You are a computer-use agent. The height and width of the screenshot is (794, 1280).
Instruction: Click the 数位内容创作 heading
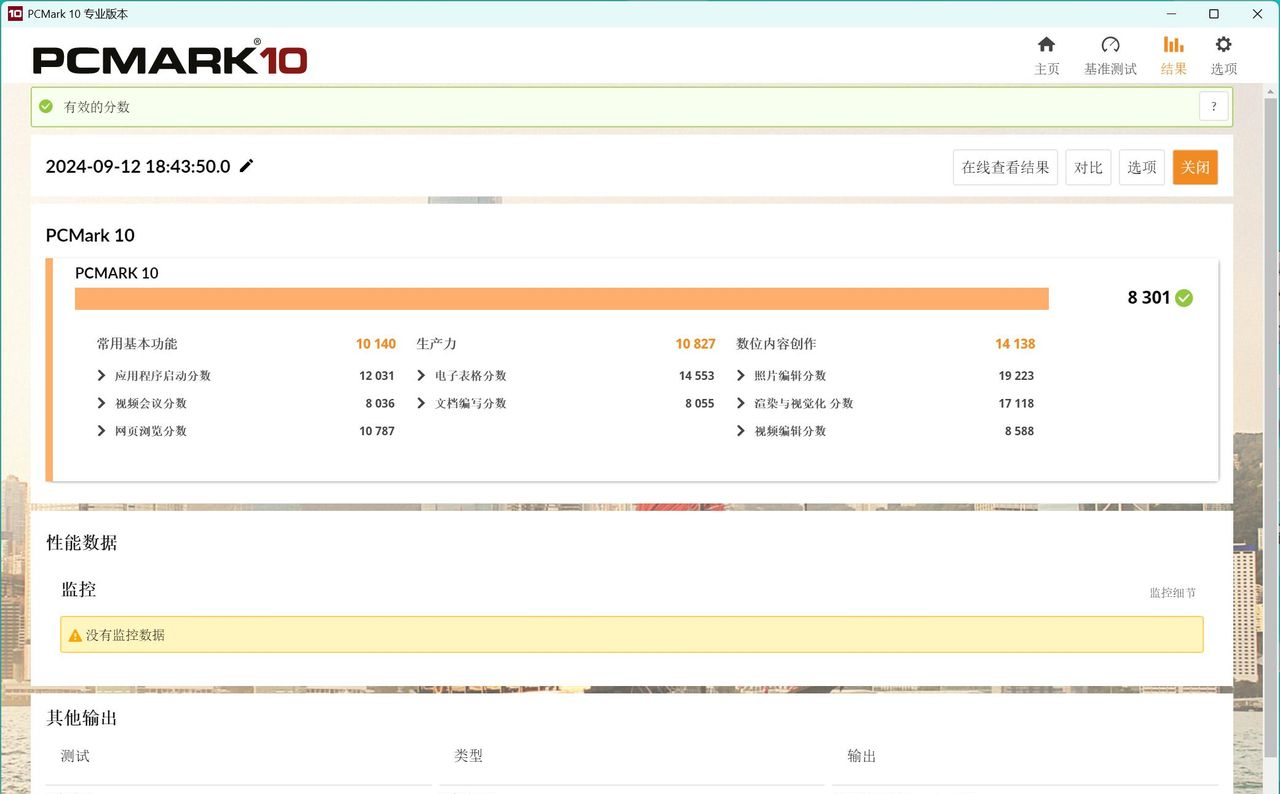tap(776, 344)
